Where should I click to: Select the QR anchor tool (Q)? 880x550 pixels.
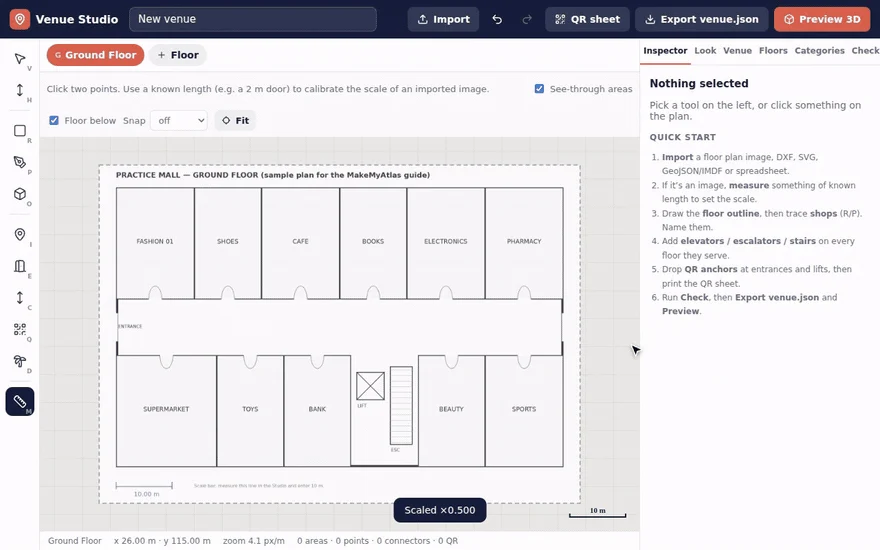20,329
